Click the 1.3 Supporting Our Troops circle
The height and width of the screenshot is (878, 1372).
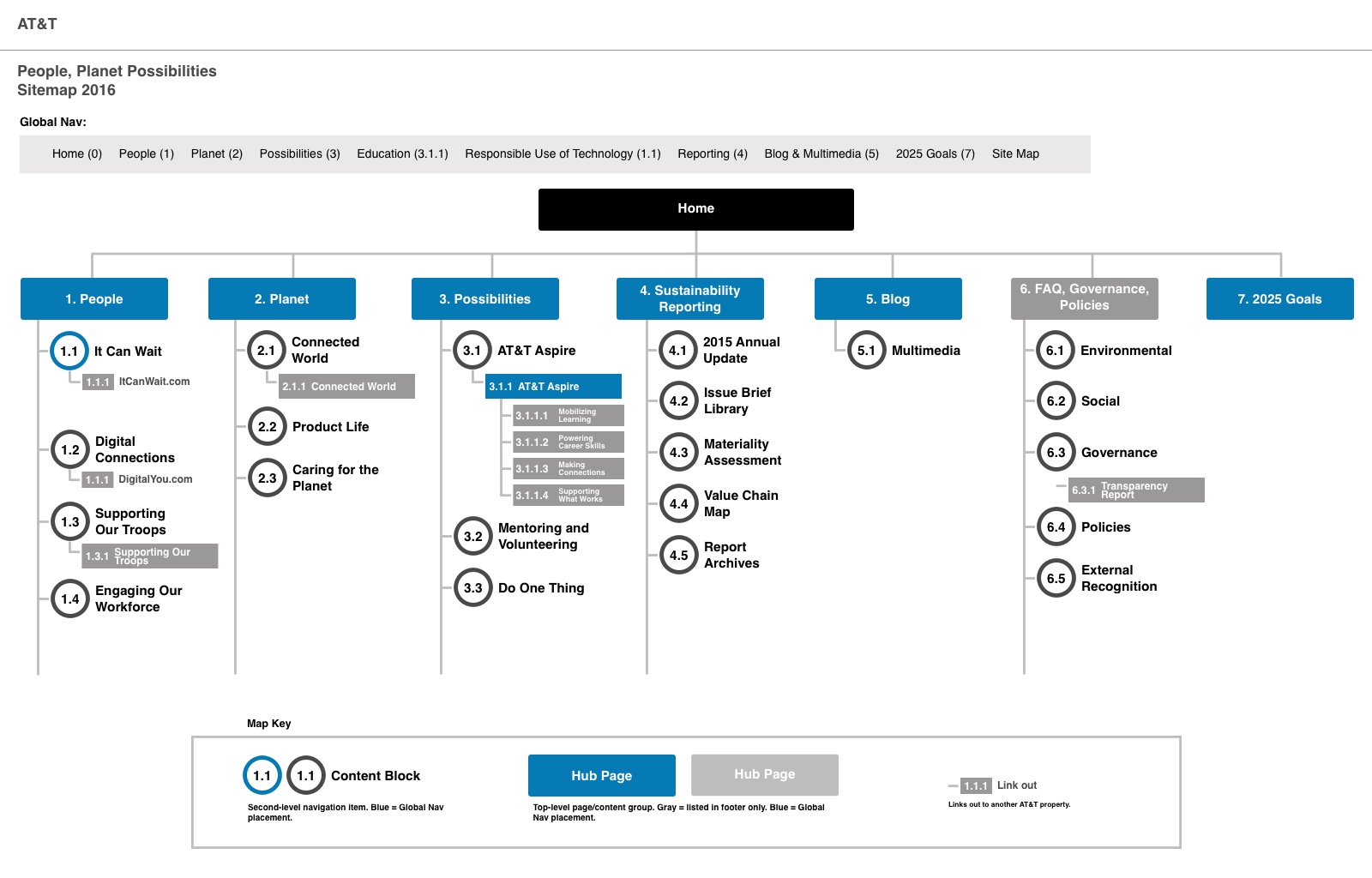pos(70,522)
